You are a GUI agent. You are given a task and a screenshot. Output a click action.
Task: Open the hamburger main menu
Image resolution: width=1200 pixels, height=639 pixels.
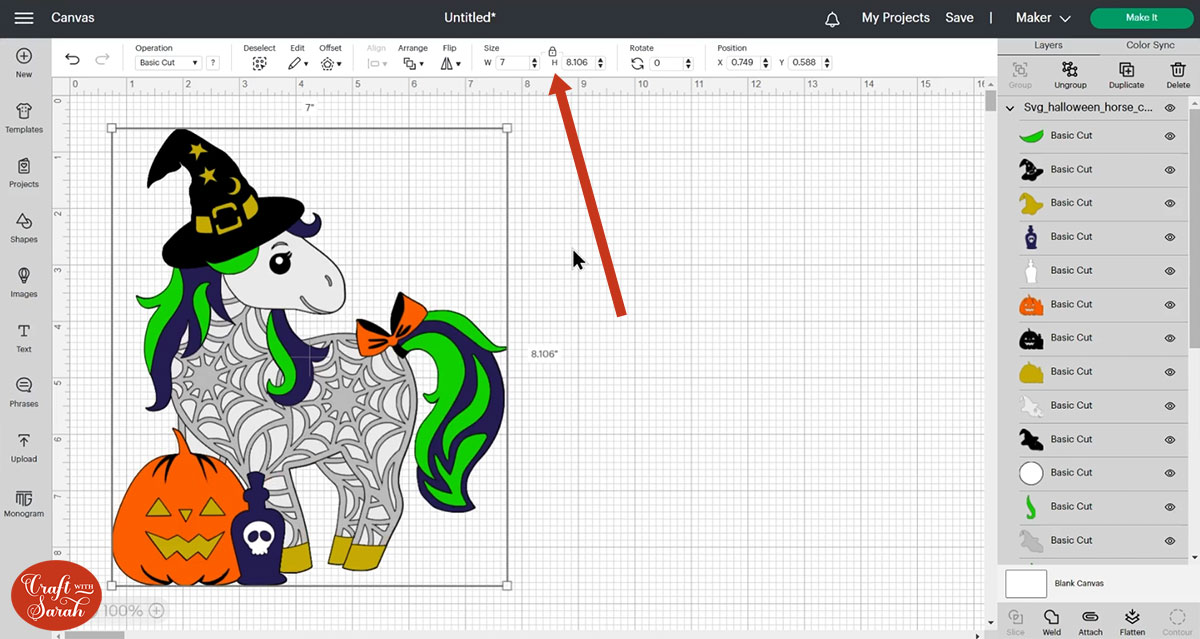24,18
